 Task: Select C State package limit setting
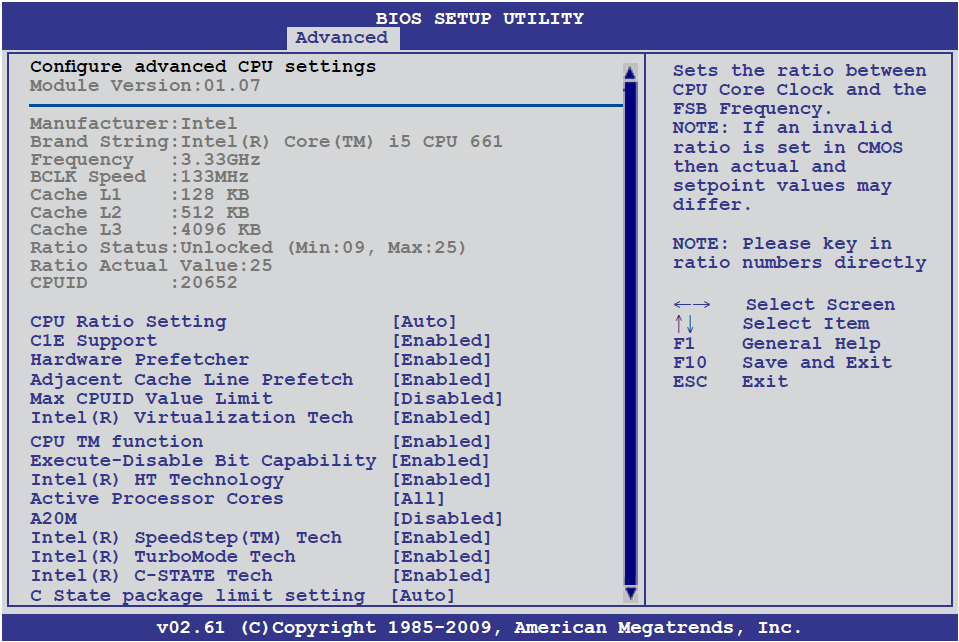(198, 596)
